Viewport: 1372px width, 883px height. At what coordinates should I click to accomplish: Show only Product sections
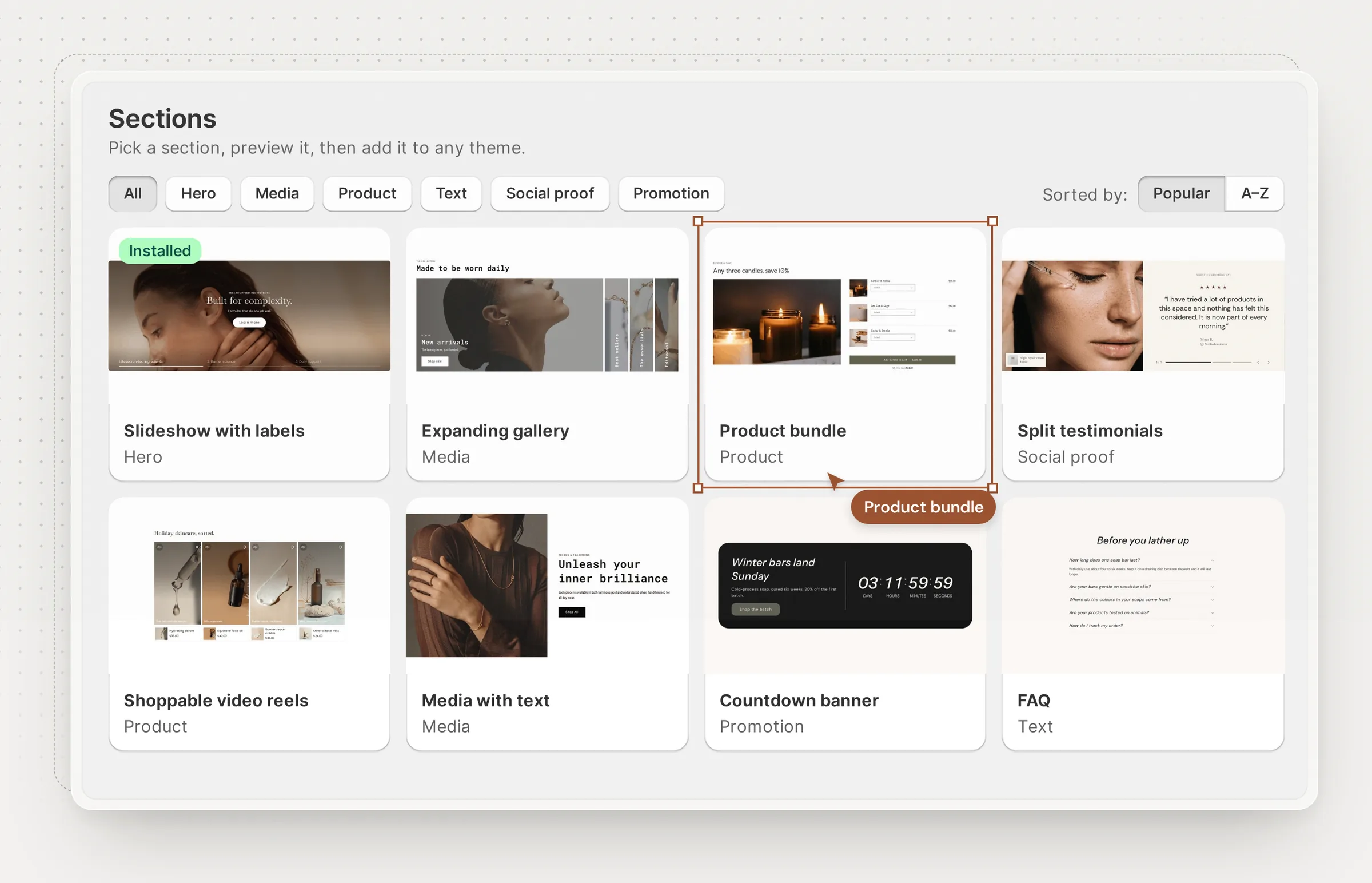click(367, 194)
